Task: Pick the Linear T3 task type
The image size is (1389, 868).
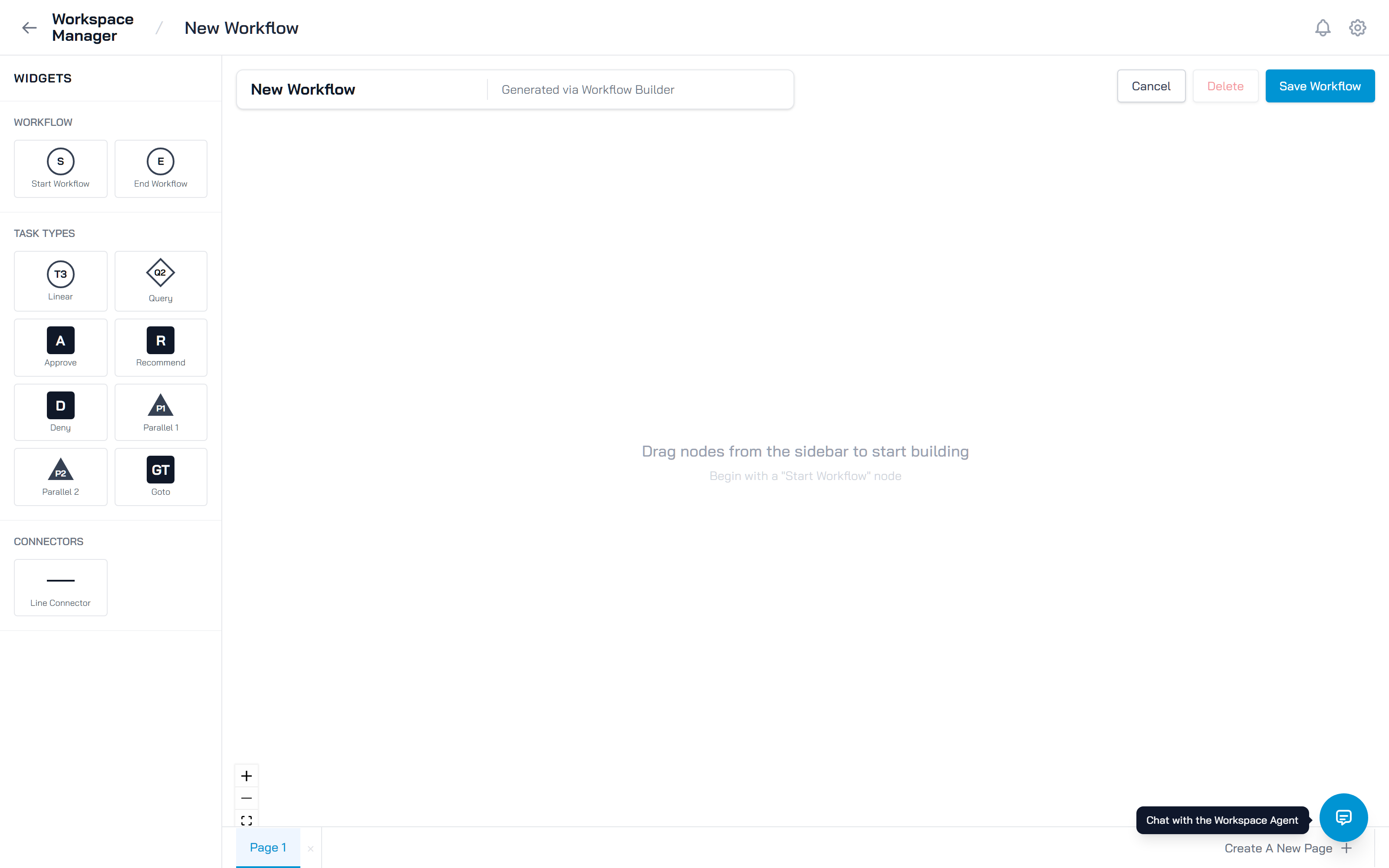Action: pos(60,281)
